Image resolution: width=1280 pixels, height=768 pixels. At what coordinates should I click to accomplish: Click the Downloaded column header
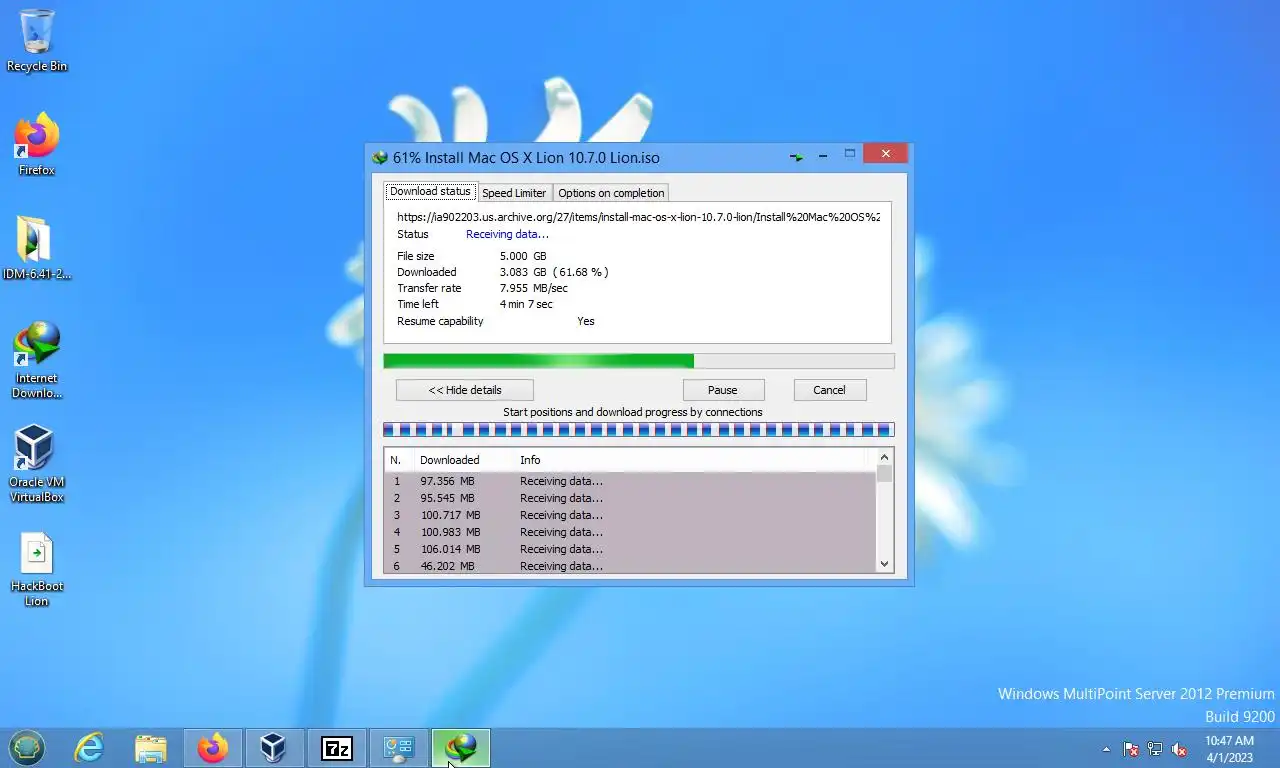[464, 460]
